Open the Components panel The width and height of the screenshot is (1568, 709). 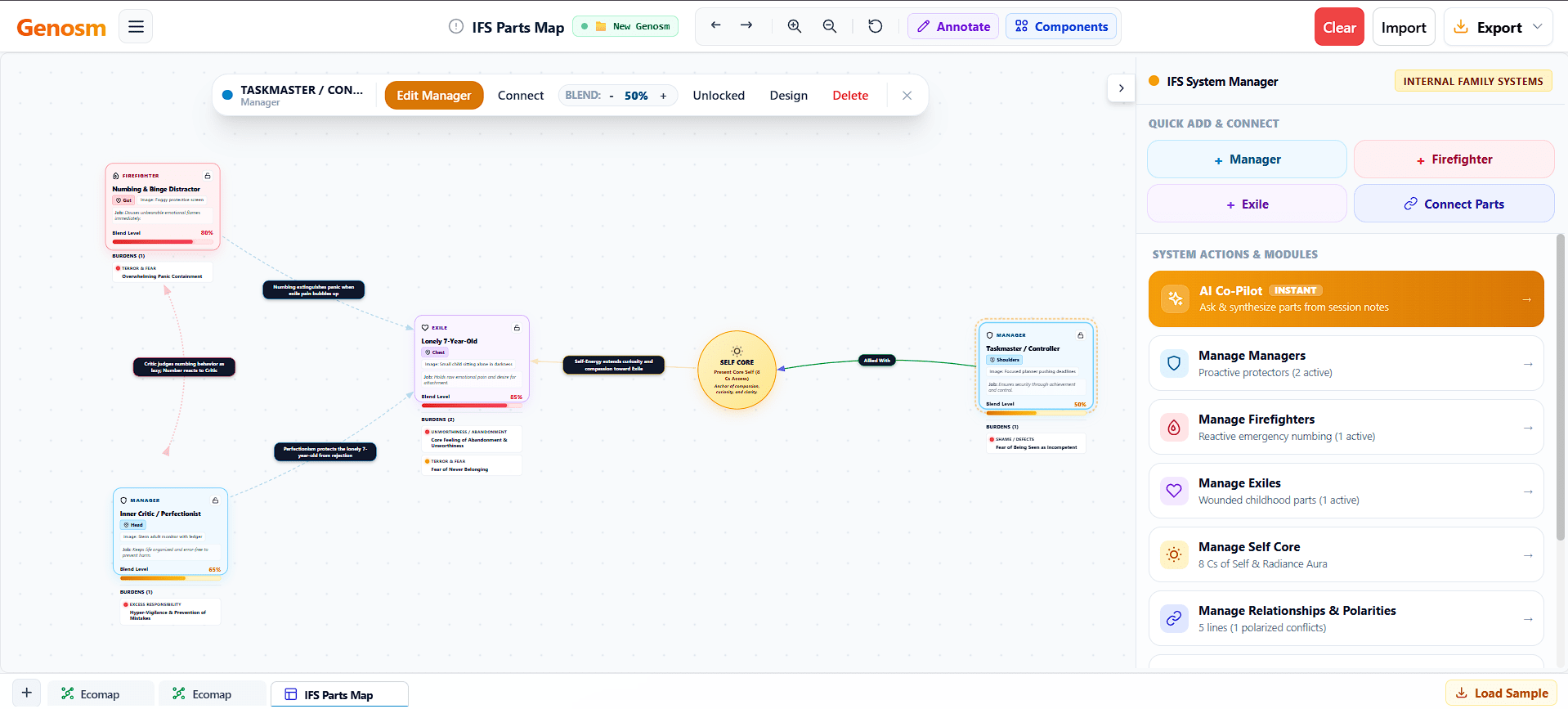(1061, 26)
